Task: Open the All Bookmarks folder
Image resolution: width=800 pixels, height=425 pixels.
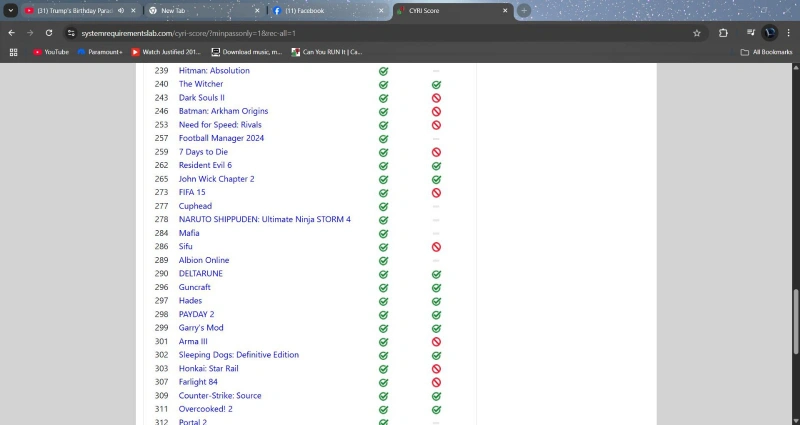Action: pyautogui.click(x=766, y=52)
